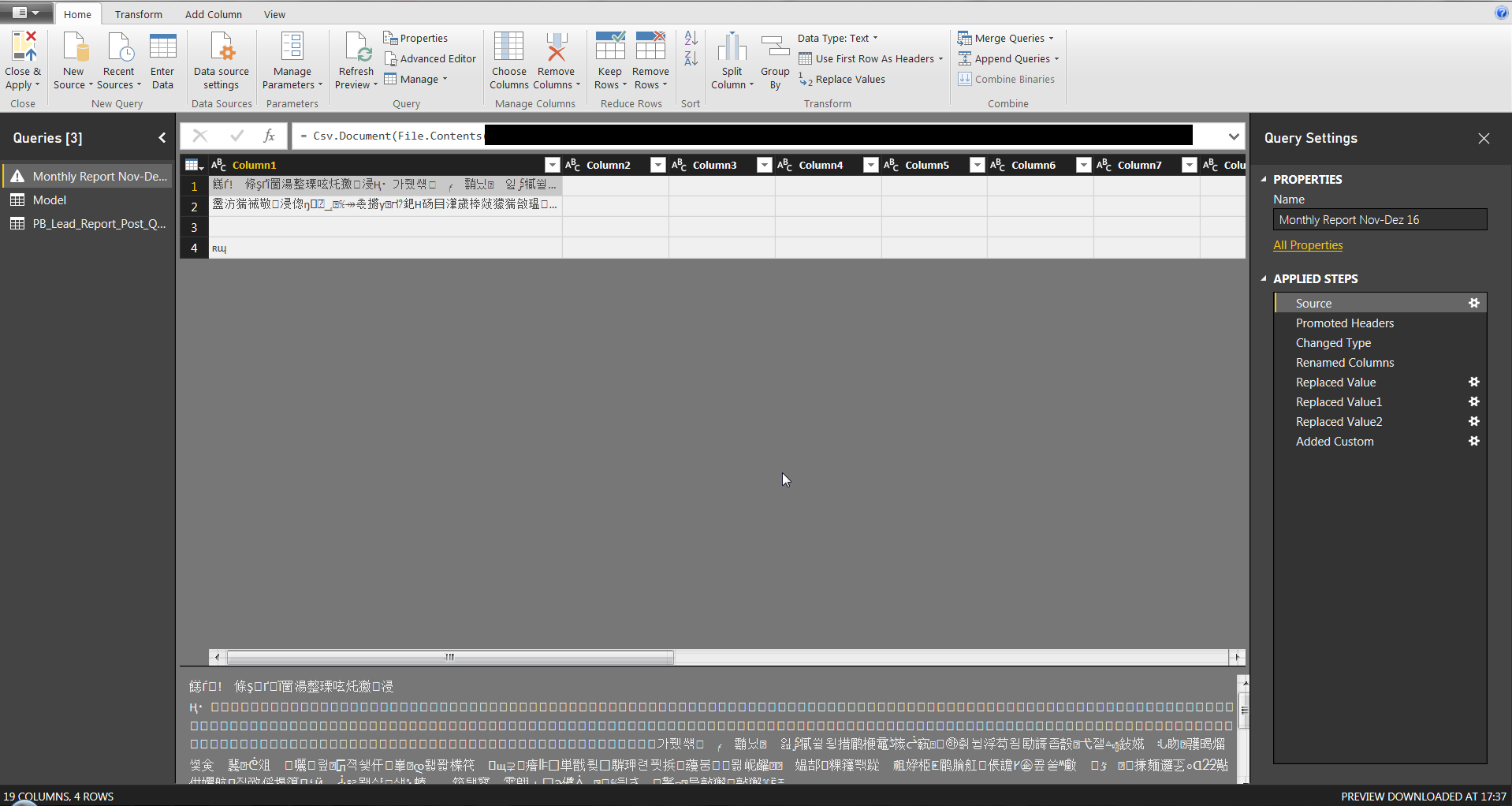
Task: Click the Keep Rows icon
Action: tap(609, 47)
